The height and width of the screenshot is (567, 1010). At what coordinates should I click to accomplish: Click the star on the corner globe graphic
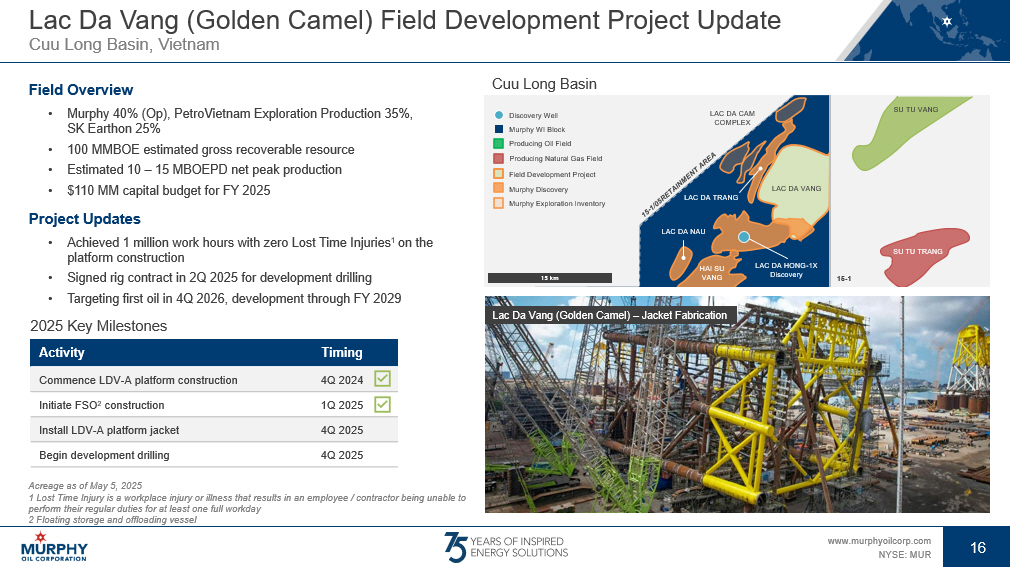[947, 21]
